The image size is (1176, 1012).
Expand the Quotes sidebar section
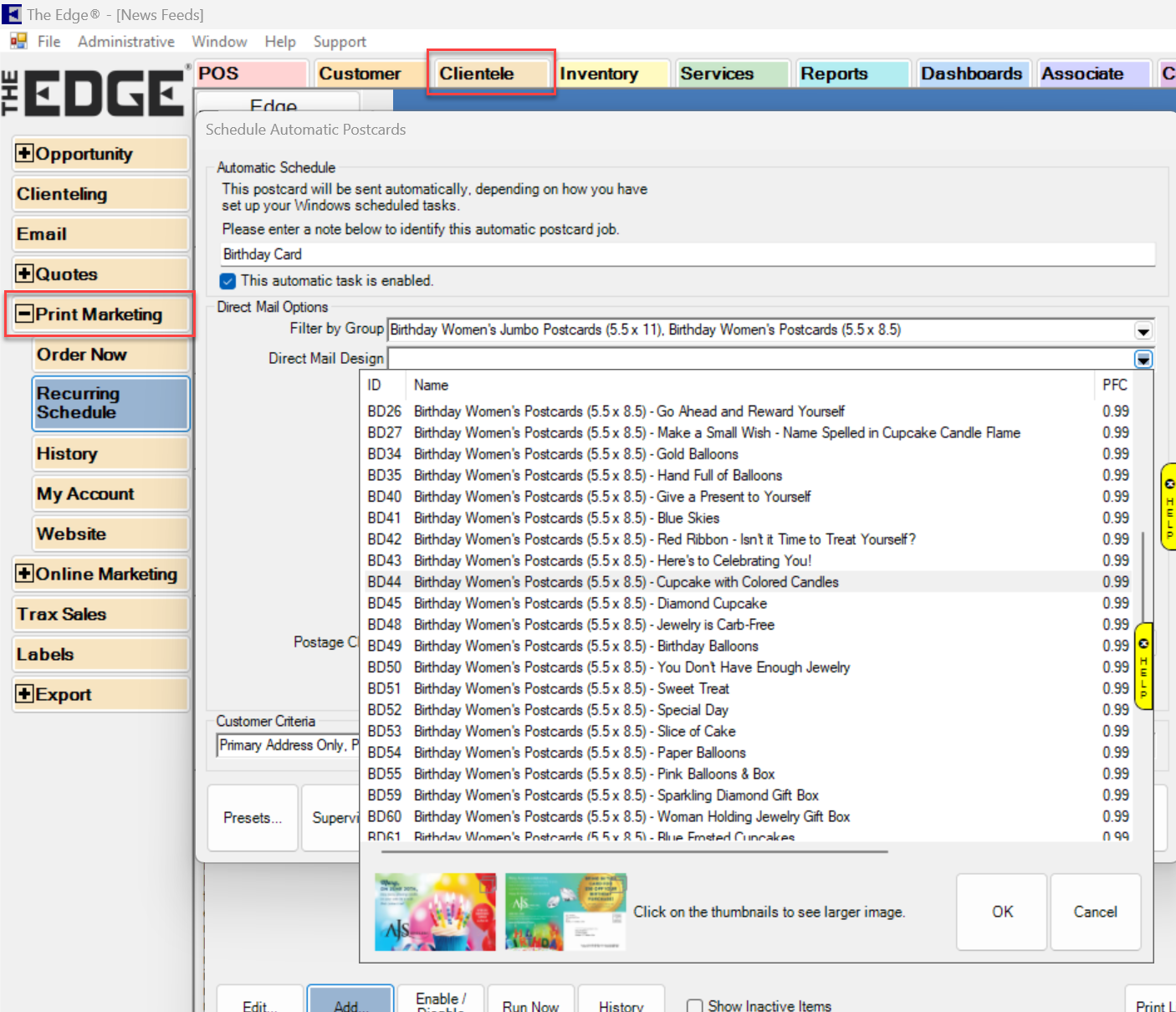point(25,274)
